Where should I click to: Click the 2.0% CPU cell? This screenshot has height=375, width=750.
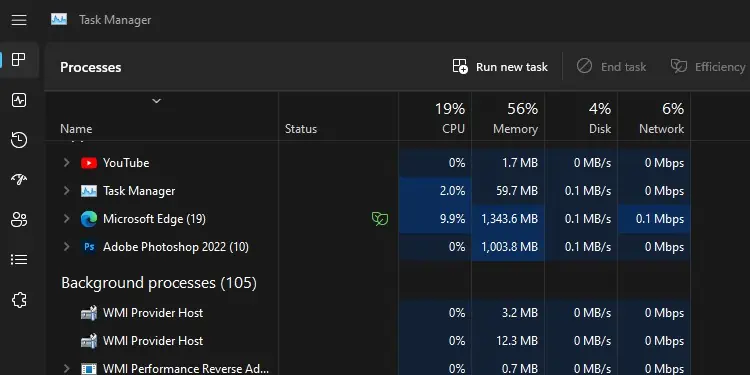[x=435, y=191]
